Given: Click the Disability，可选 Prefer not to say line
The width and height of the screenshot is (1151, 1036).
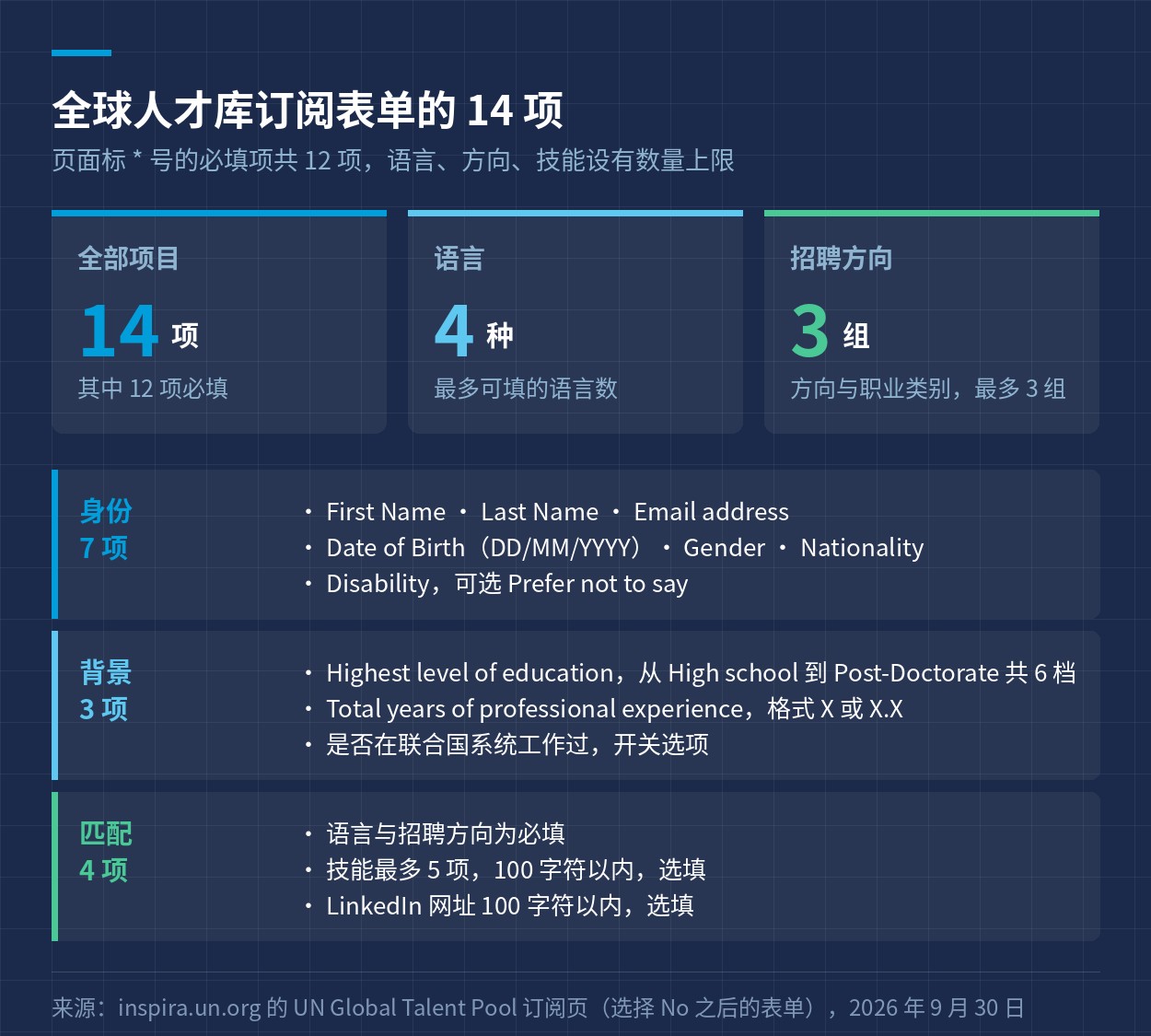Looking at the screenshot, I should 507,584.
